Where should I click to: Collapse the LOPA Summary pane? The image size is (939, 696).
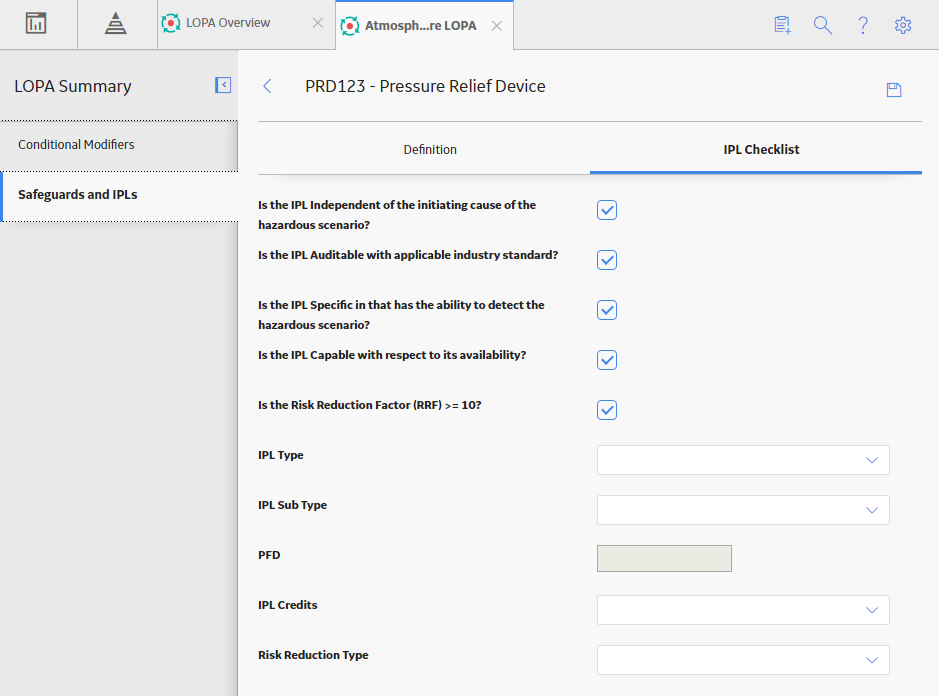click(223, 85)
